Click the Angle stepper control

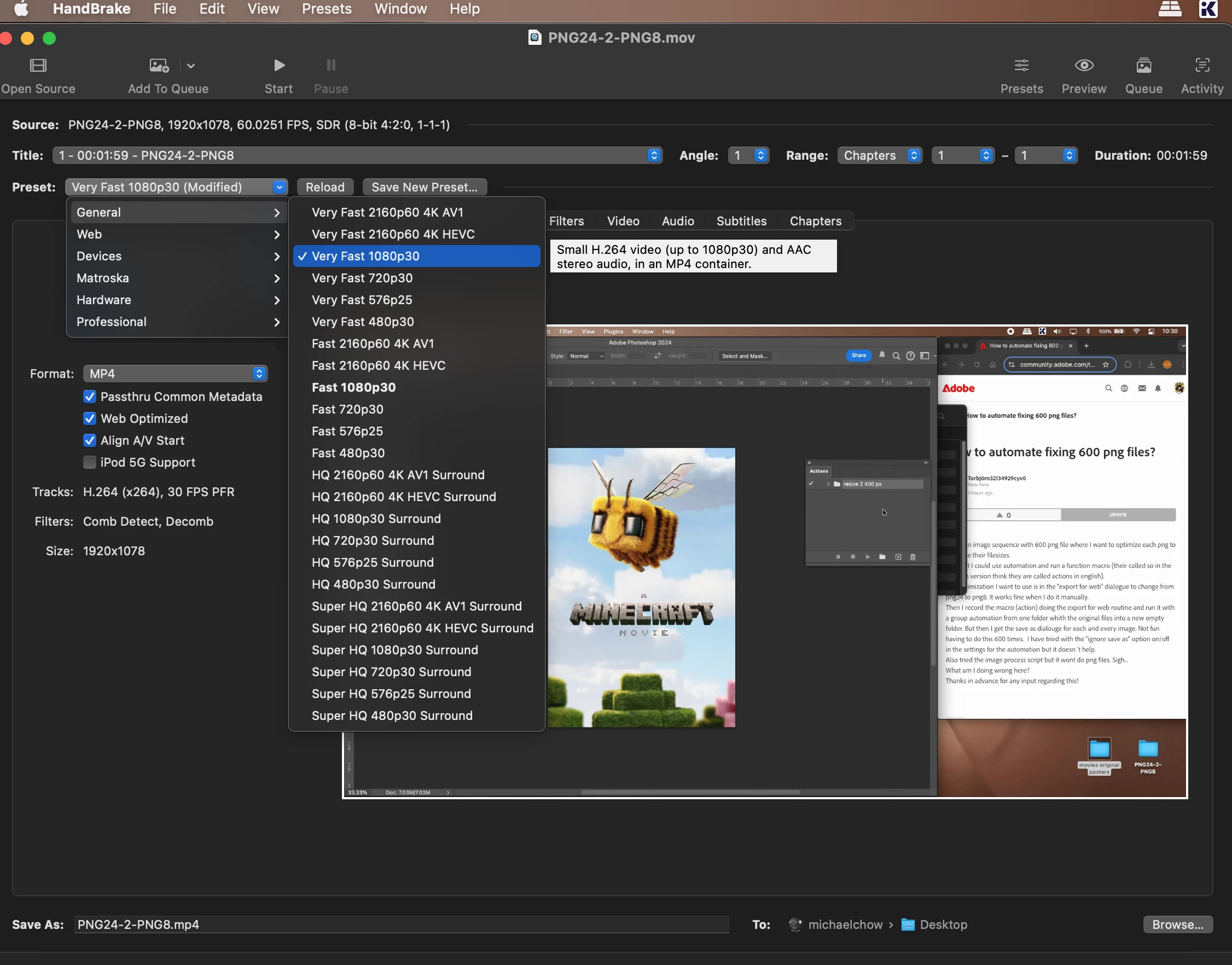[x=760, y=155]
